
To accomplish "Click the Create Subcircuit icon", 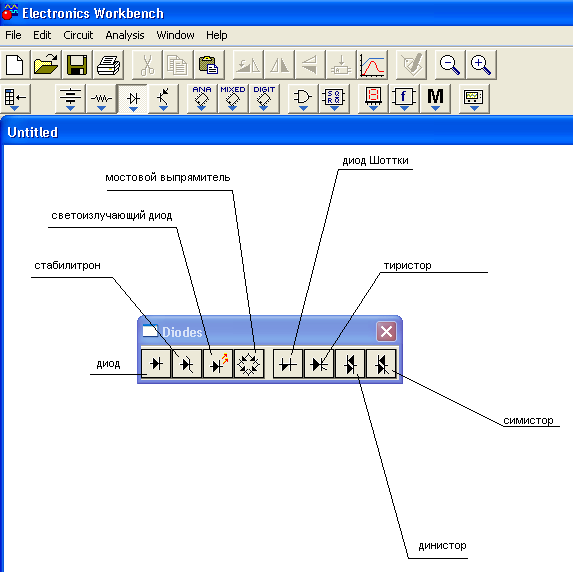I will pos(341,65).
